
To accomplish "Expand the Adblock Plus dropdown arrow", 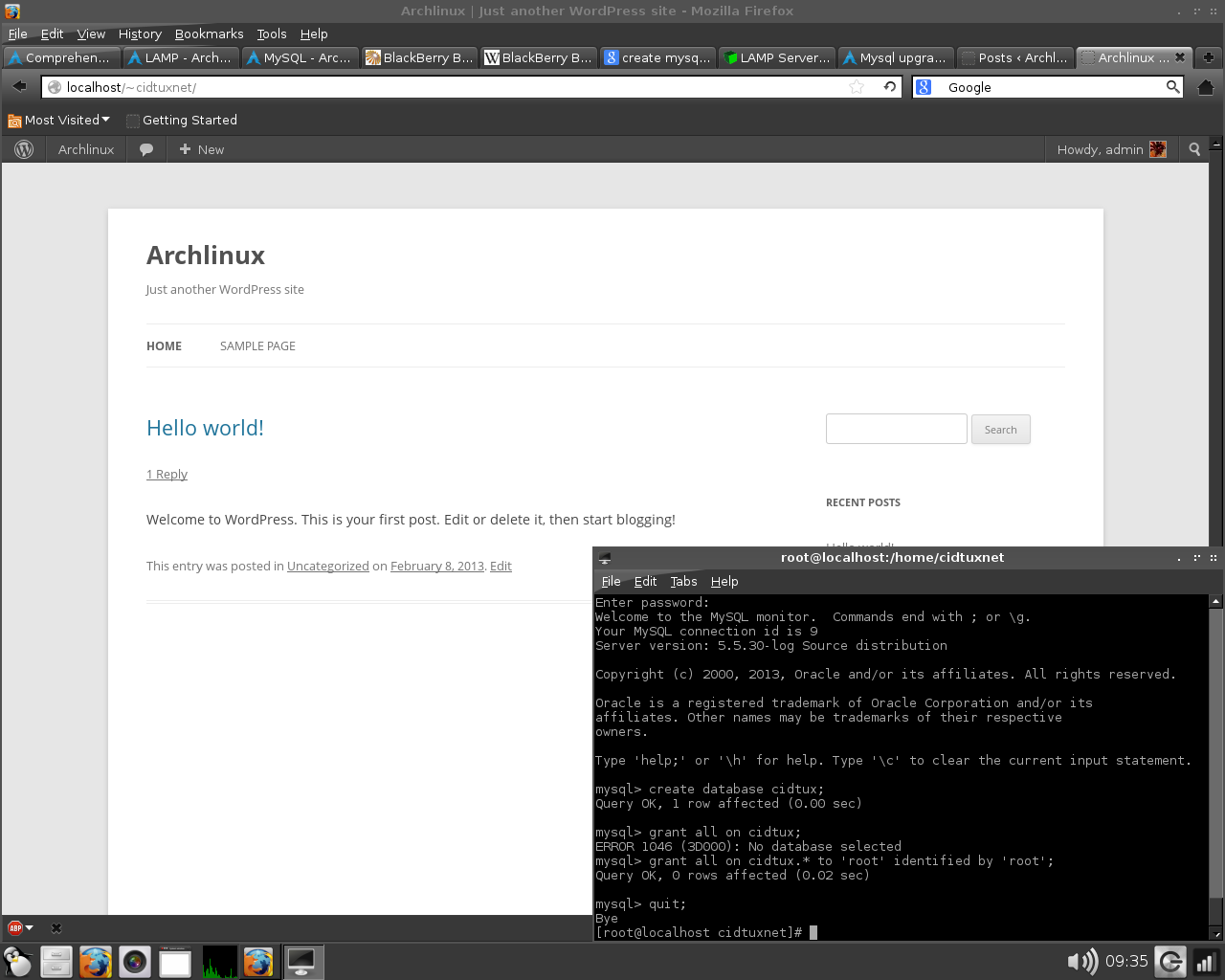I will [30, 927].
